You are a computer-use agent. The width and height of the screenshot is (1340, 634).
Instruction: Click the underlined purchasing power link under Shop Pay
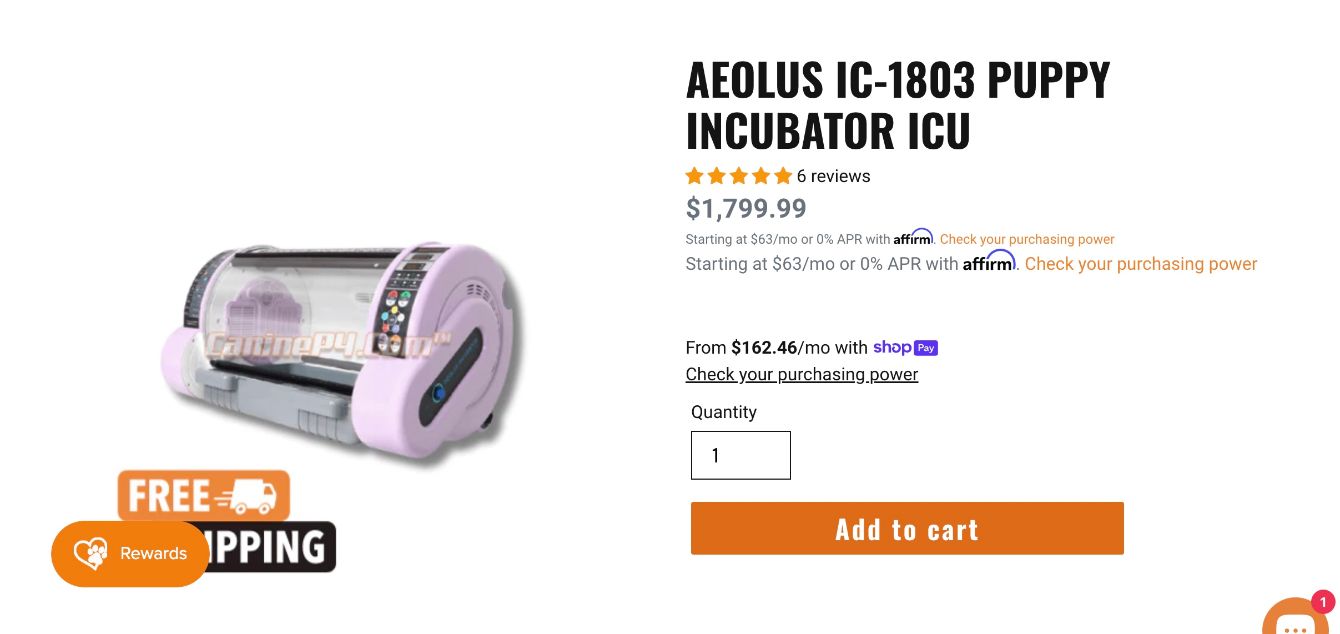click(801, 374)
